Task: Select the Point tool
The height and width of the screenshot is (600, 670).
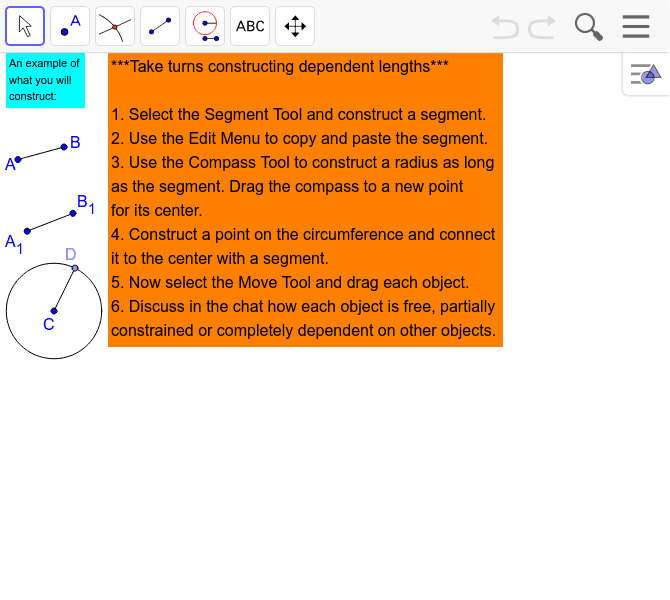Action: pyautogui.click(x=70, y=26)
